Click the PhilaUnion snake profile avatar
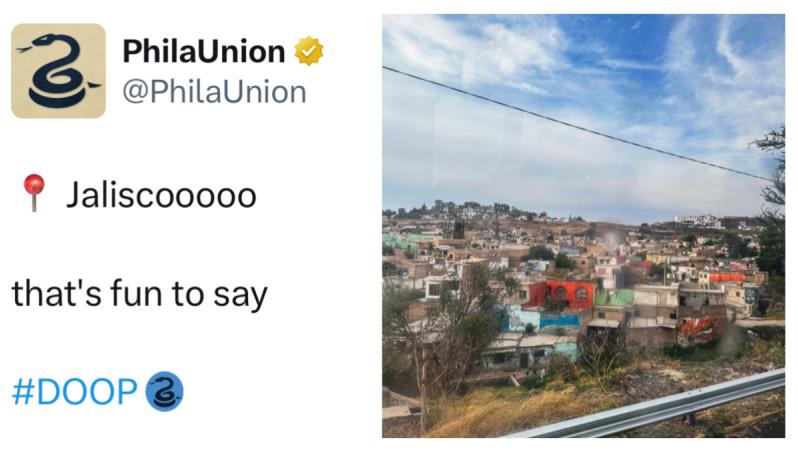798x450 pixels. (58, 71)
